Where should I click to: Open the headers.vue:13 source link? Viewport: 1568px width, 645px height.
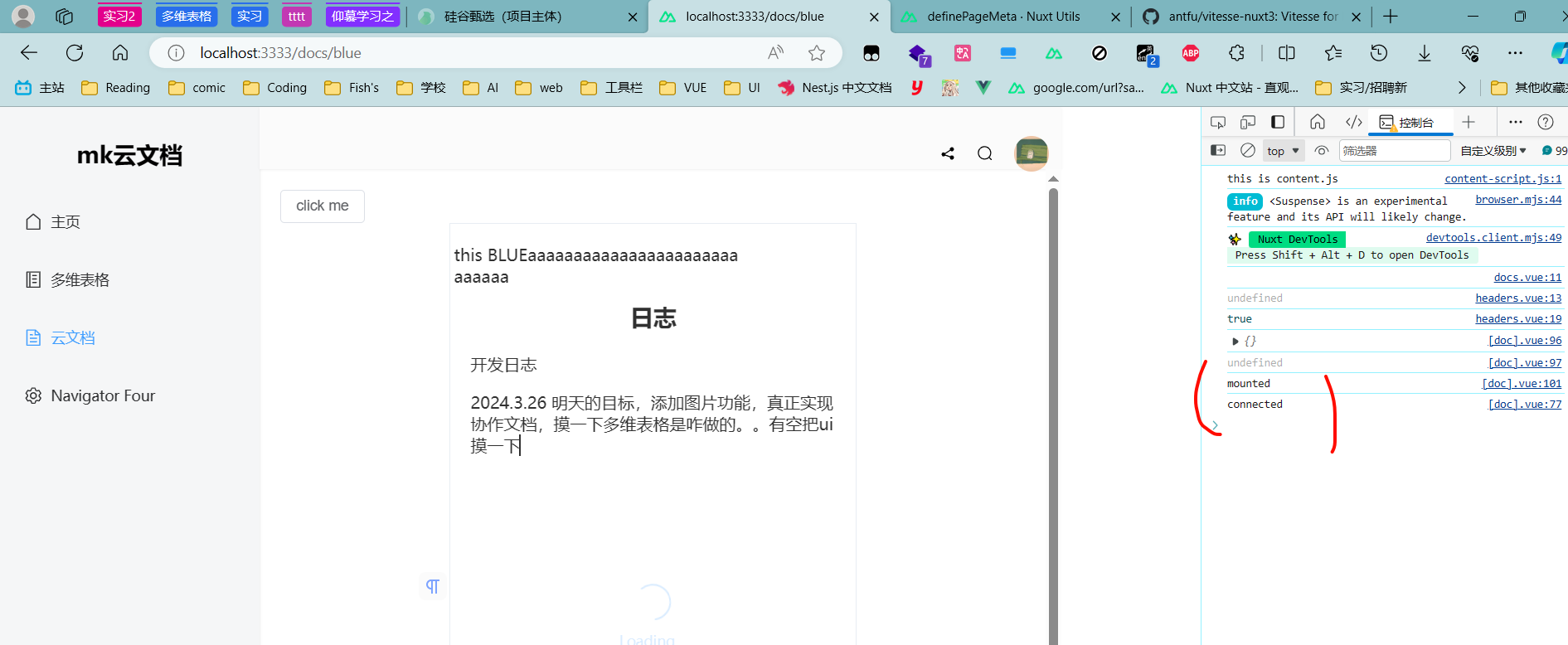(1517, 298)
